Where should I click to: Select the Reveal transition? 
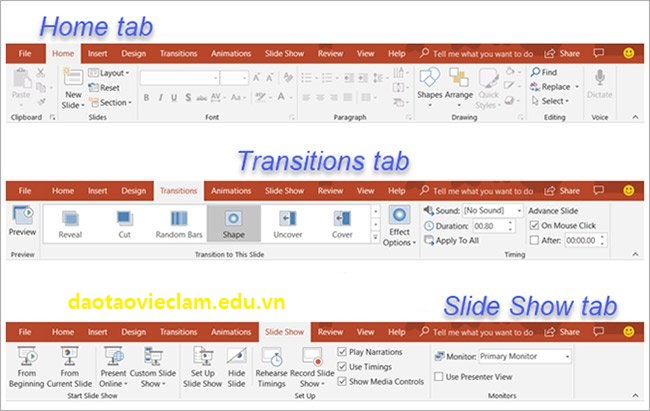pos(70,224)
